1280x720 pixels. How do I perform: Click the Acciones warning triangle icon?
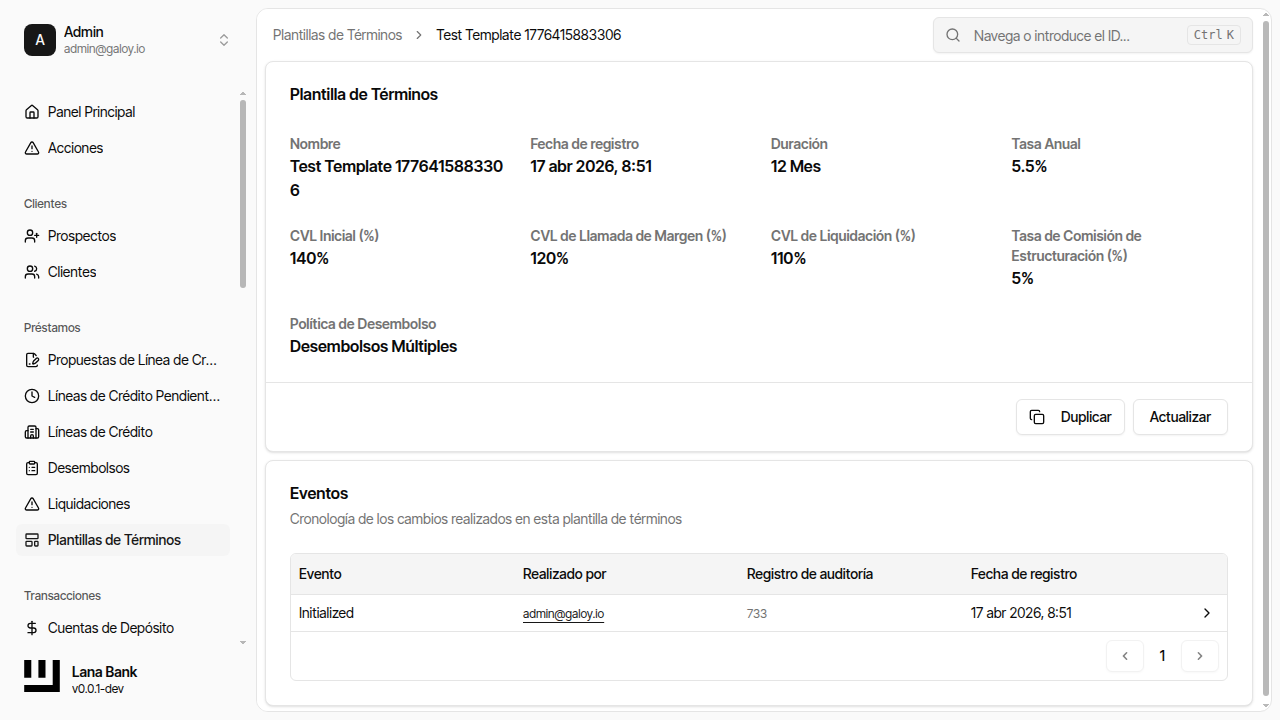32,148
